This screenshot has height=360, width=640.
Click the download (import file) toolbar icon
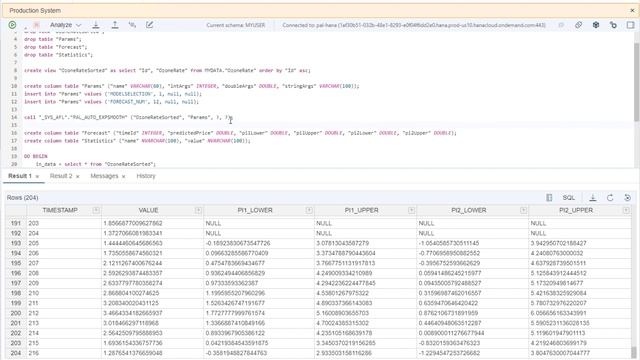click(96, 25)
